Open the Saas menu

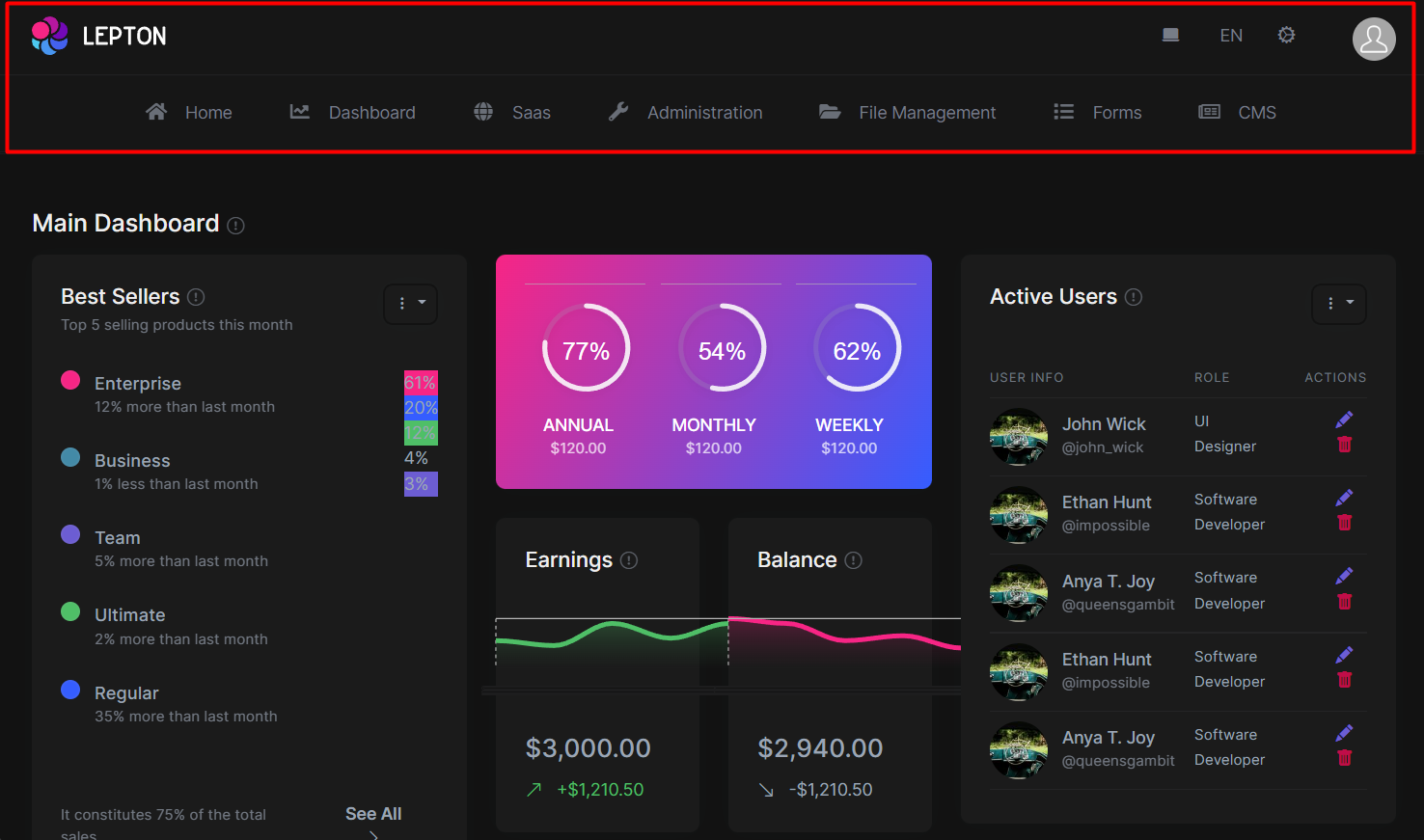point(512,112)
